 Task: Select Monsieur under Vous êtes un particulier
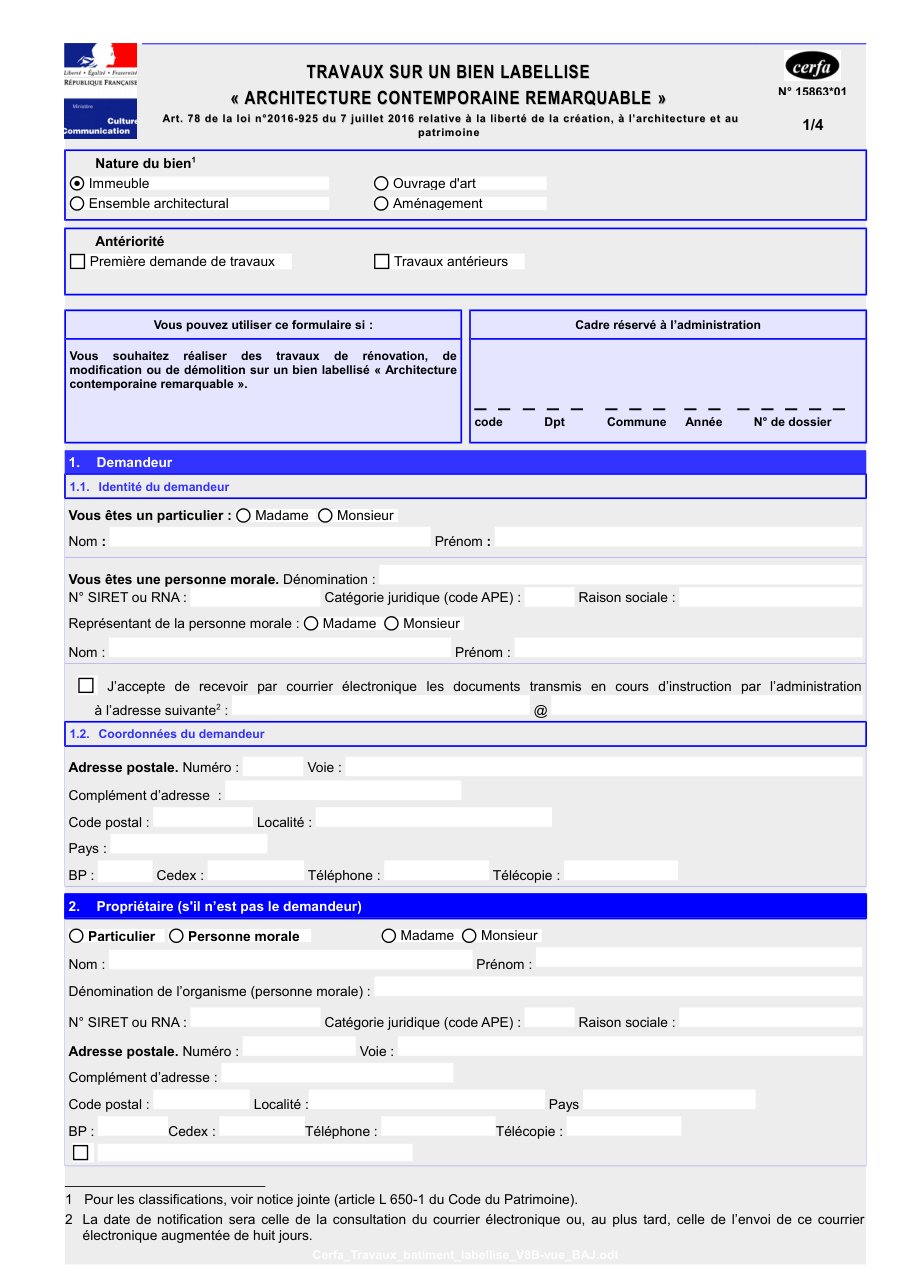click(x=325, y=515)
